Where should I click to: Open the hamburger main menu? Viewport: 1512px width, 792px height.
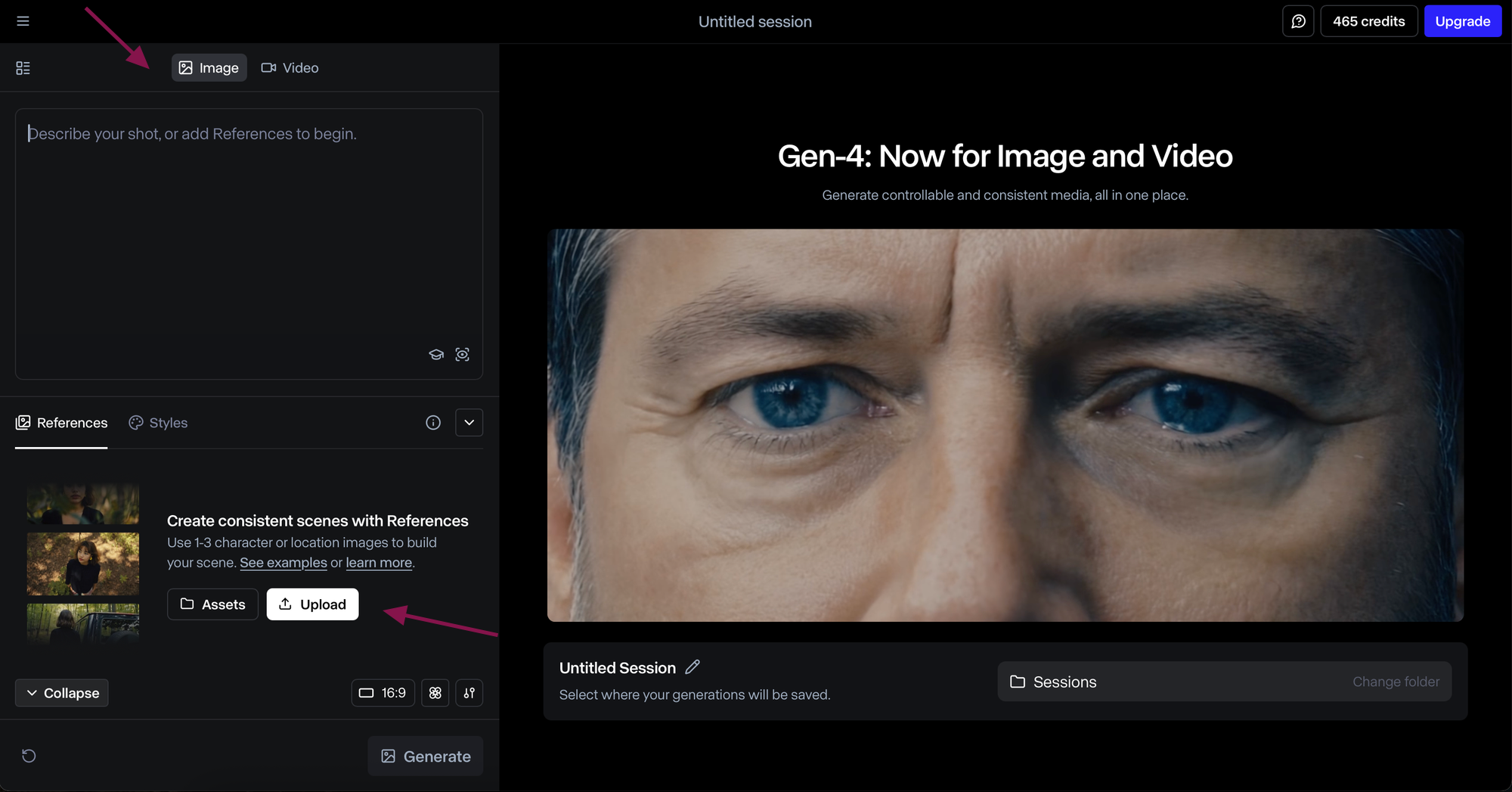(x=23, y=21)
